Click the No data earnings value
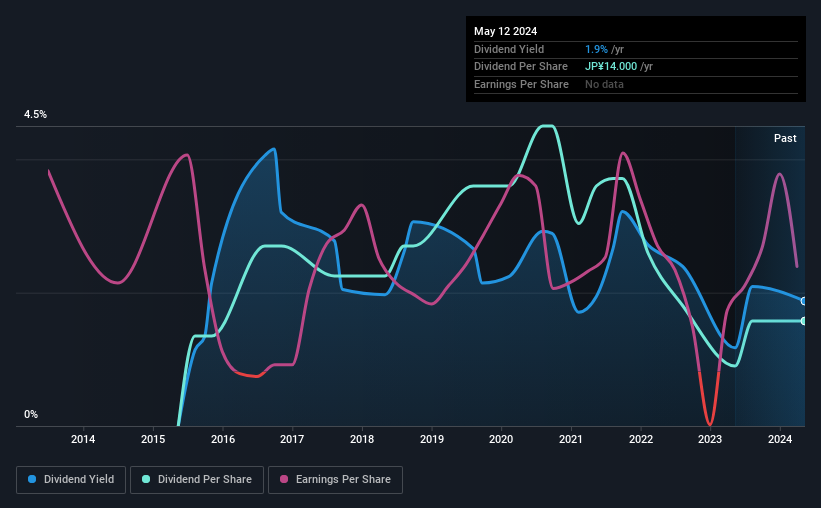The image size is (821, 508). pos(604,84)
